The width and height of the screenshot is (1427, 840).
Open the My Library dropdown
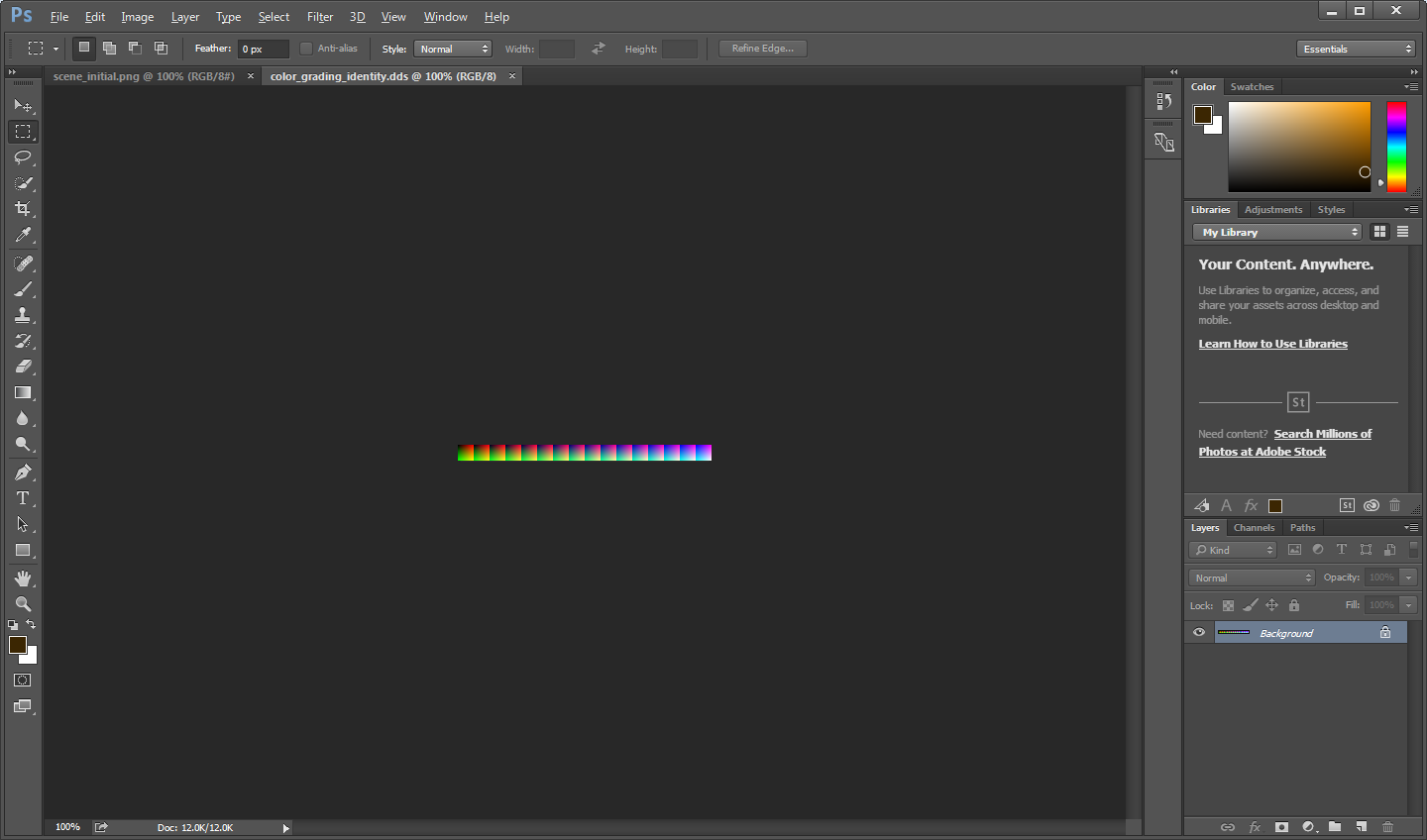[x=1276, y=231]
